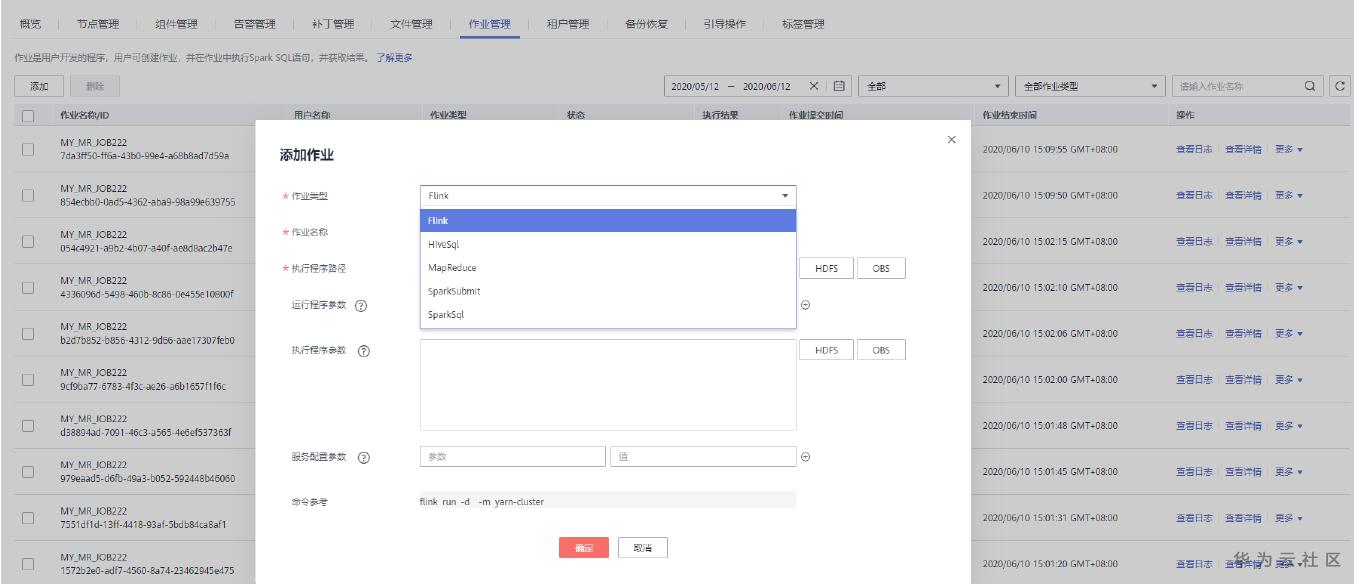The image size is (1354, 585).
Task: Open 查看详情 for job ending 15:01:31
Action: coord(1243,518)
